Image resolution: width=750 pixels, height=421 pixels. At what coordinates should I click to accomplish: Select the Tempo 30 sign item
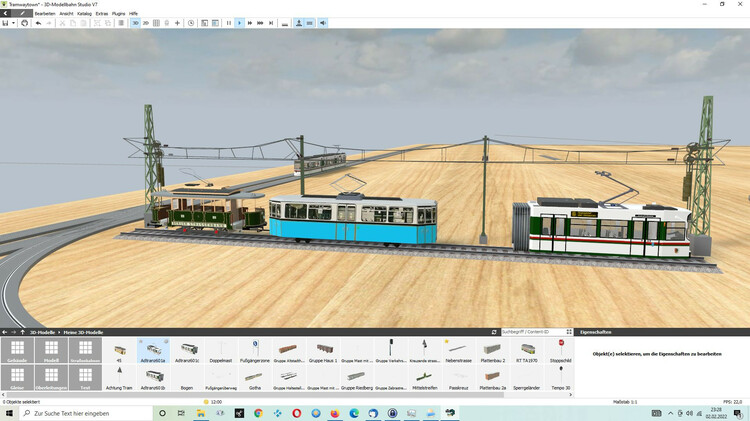pyautogui.click(x=561, y=378)
